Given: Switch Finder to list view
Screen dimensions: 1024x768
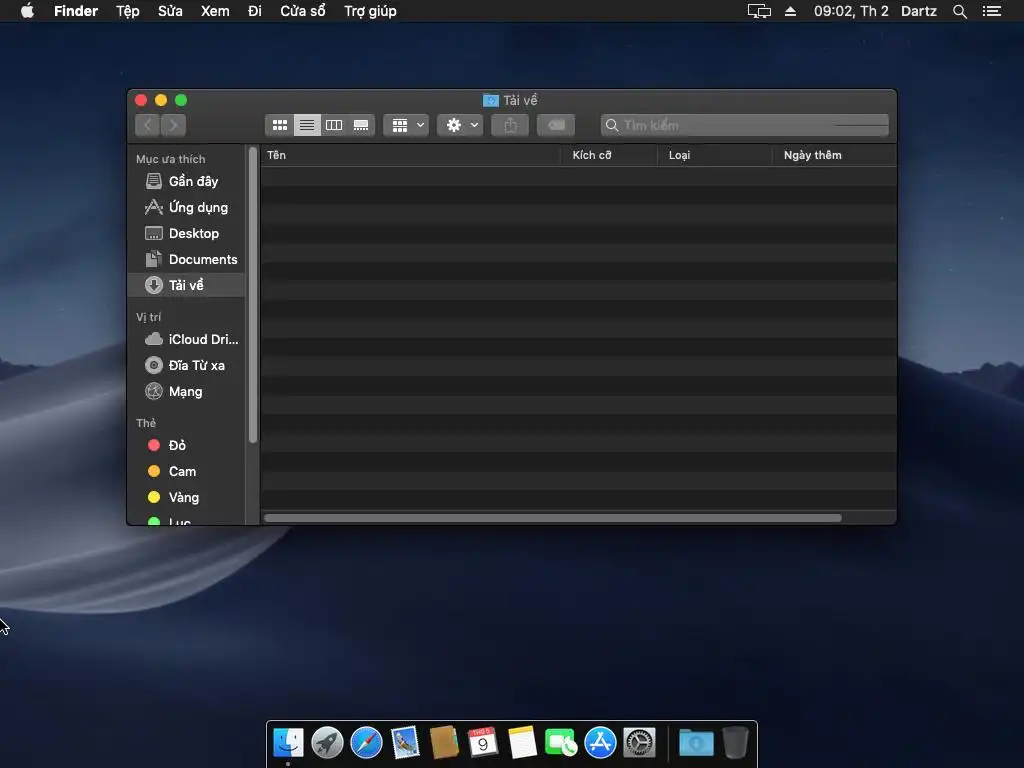Looking at the screenshot, I should tap(307, 125).
